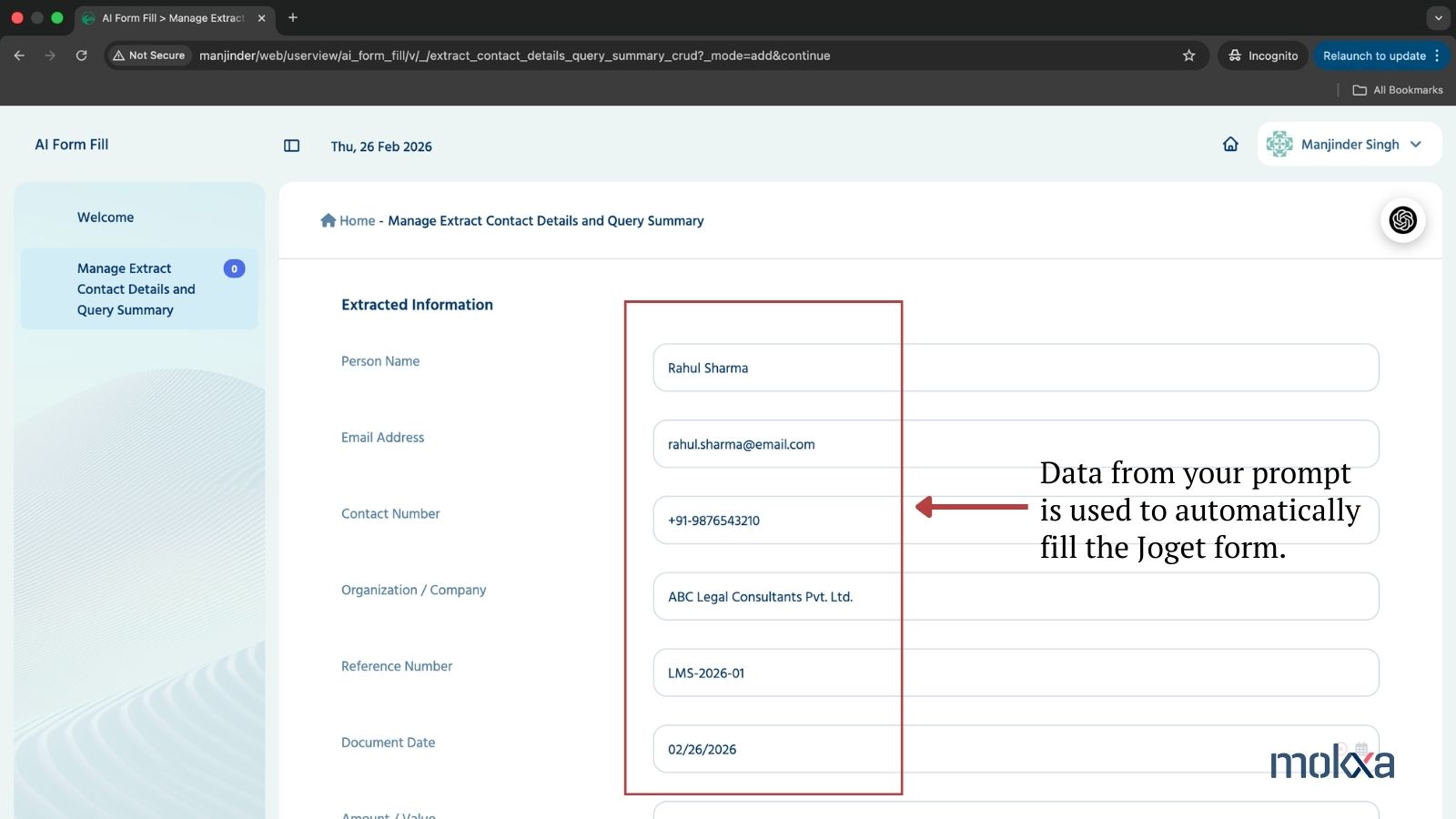
Task: Select the AI Form Fill browser tab
Action: pos(173,18)
